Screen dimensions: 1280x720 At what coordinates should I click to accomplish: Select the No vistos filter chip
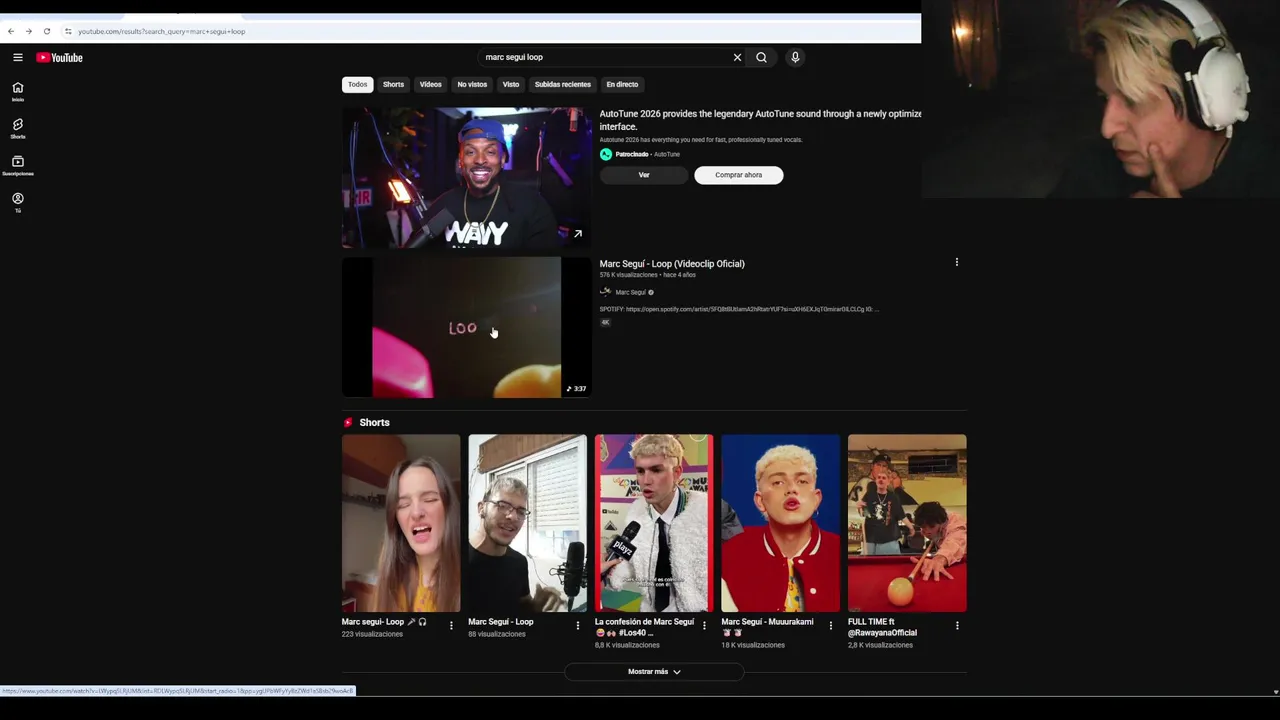tap(472, 84)
